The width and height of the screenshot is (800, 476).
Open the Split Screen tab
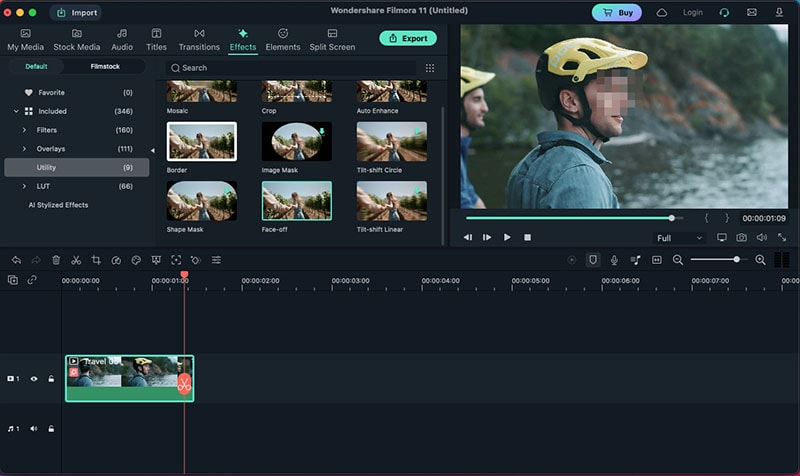(x=332, y=40)
